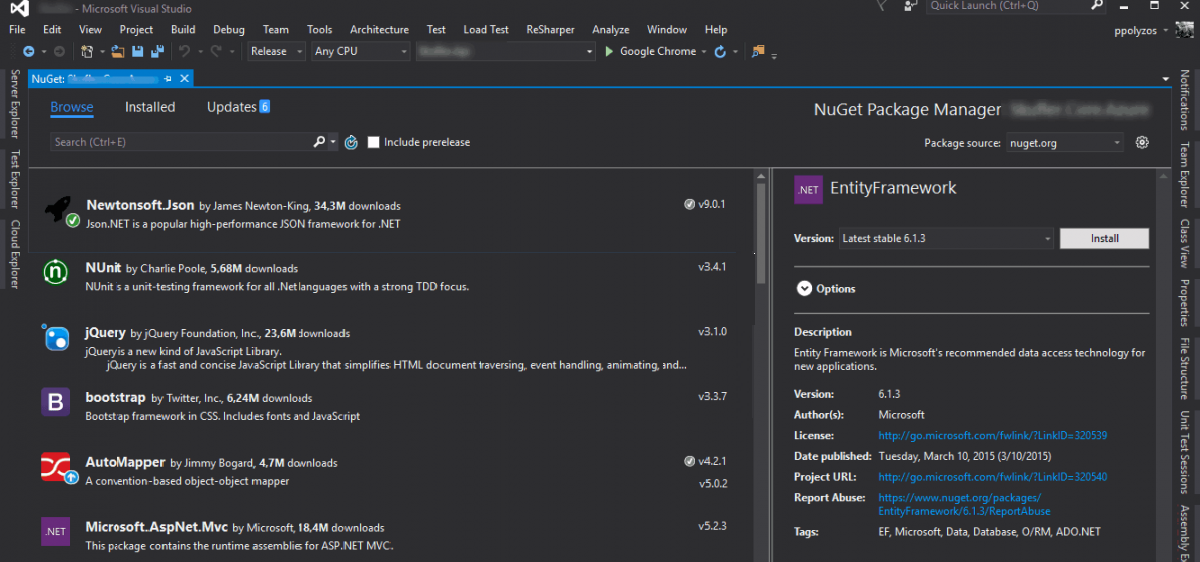
Task: Open the File menu
Action: coord(17,30)
